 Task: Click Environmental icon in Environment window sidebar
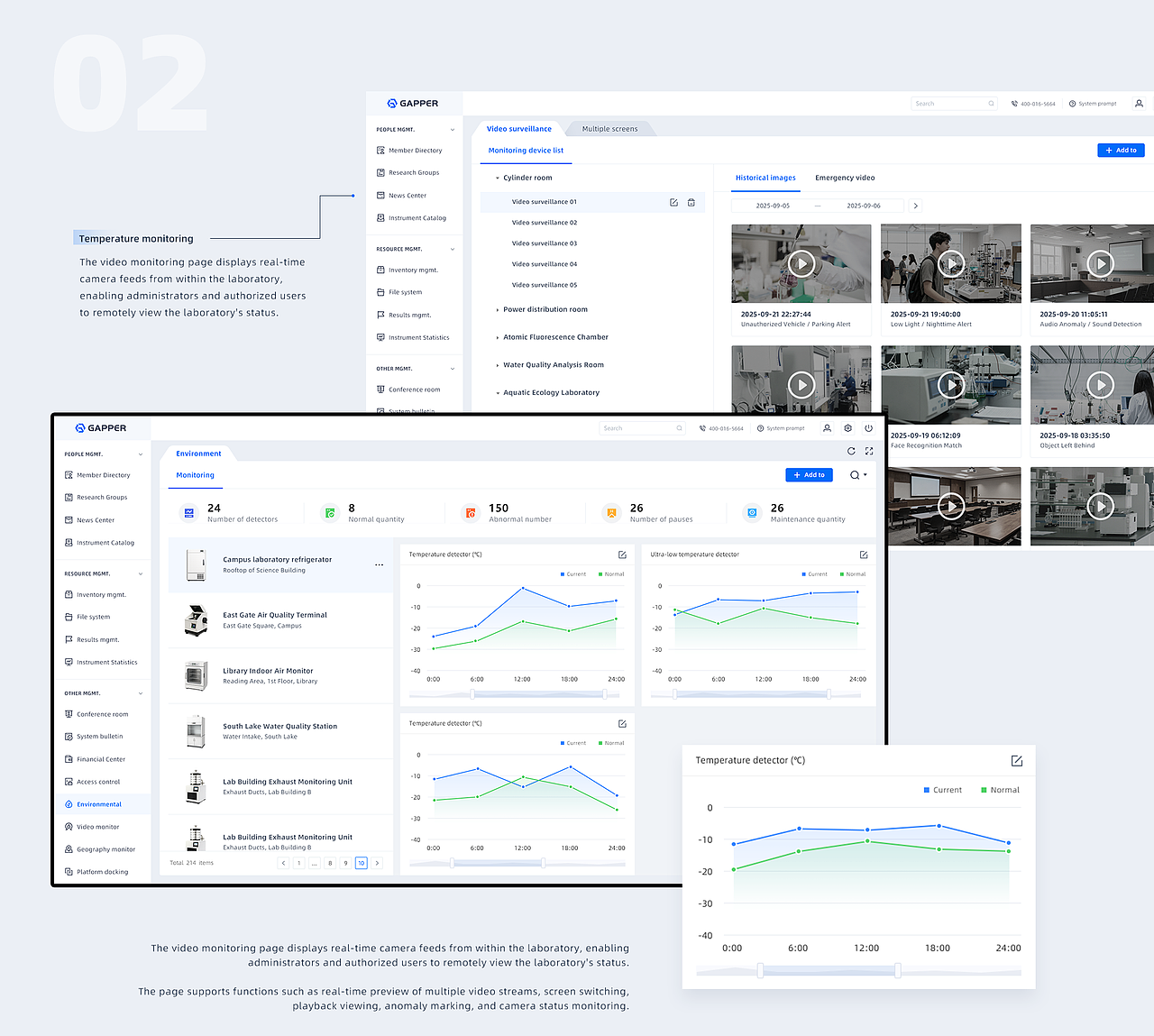69,804
